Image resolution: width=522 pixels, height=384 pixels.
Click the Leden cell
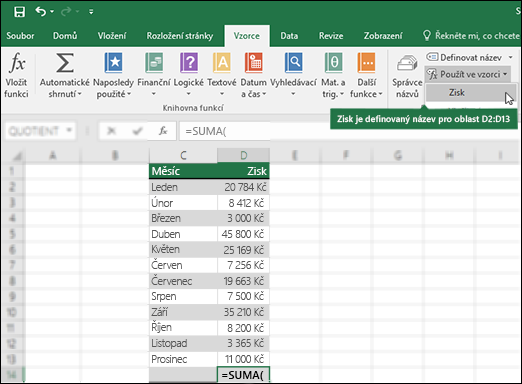pos(183,187)
